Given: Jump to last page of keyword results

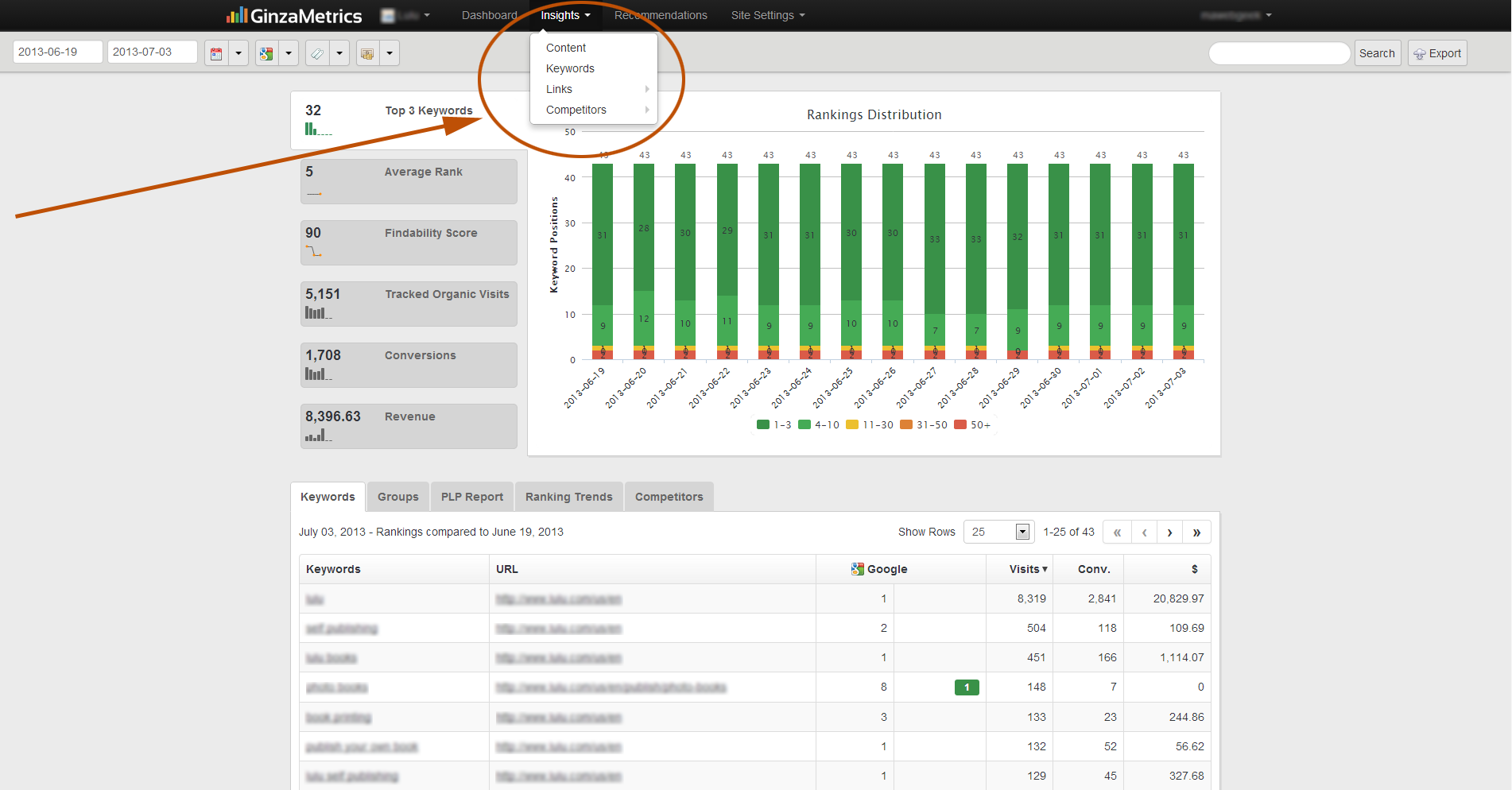Looking at the screenshot, I should click(1196, 532).
